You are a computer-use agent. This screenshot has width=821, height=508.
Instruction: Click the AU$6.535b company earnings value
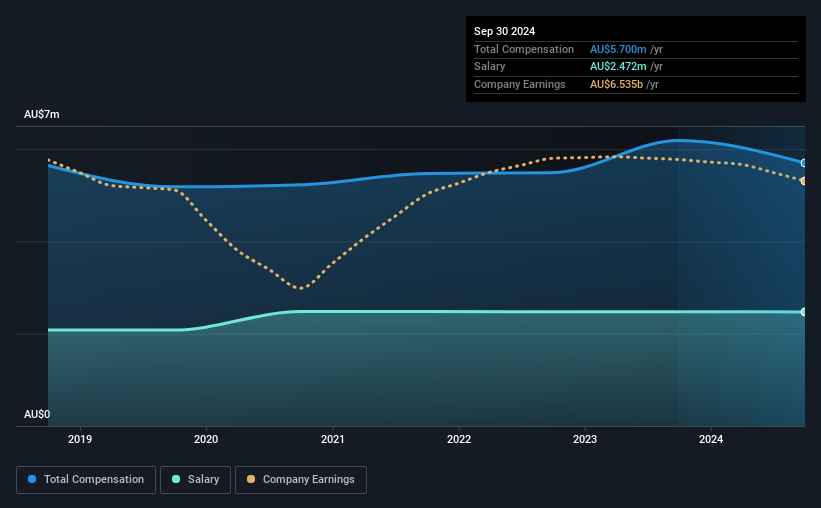[616, 84]
